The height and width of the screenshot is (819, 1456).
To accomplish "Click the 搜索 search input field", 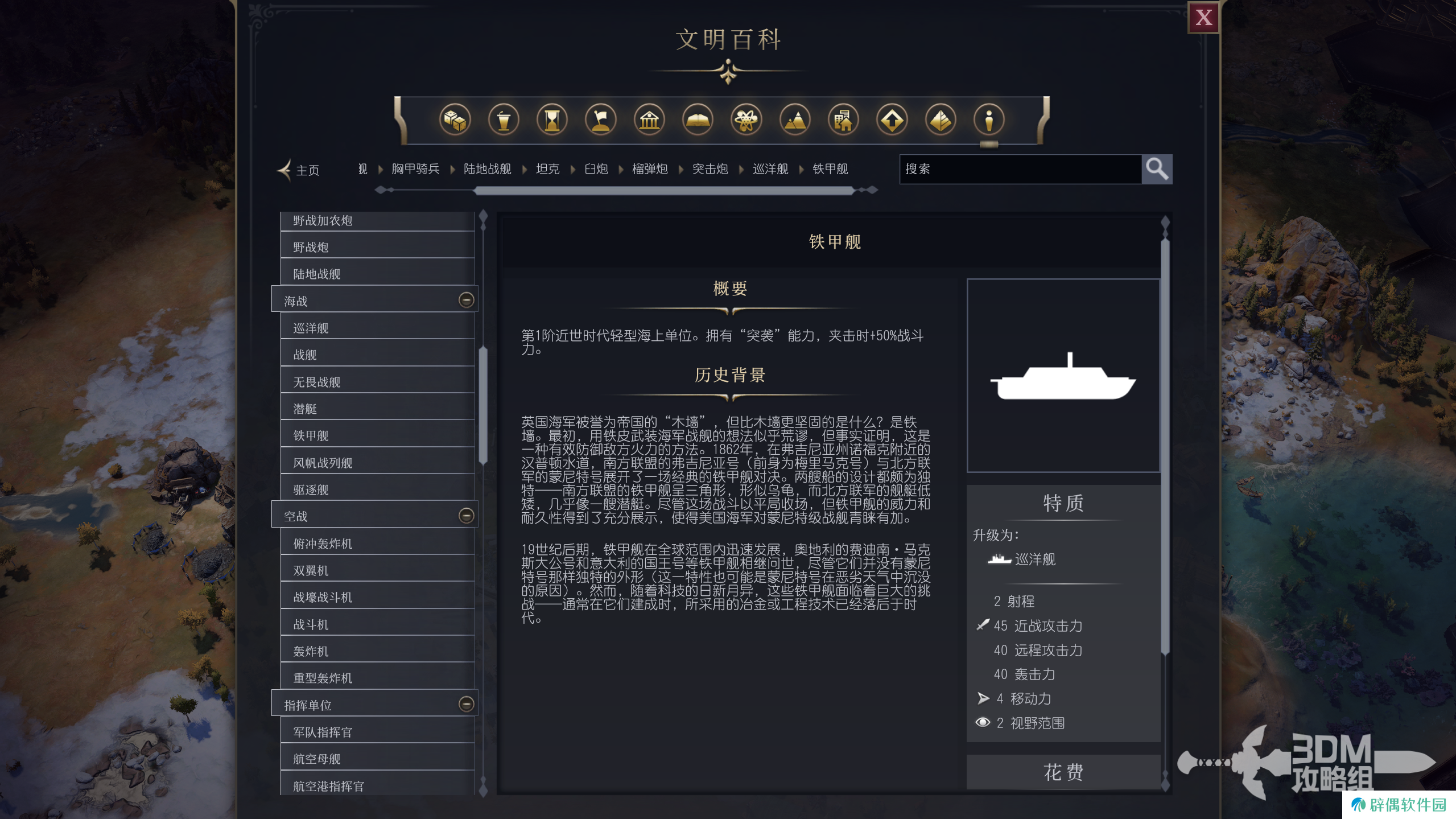I will click(1020, 169).
